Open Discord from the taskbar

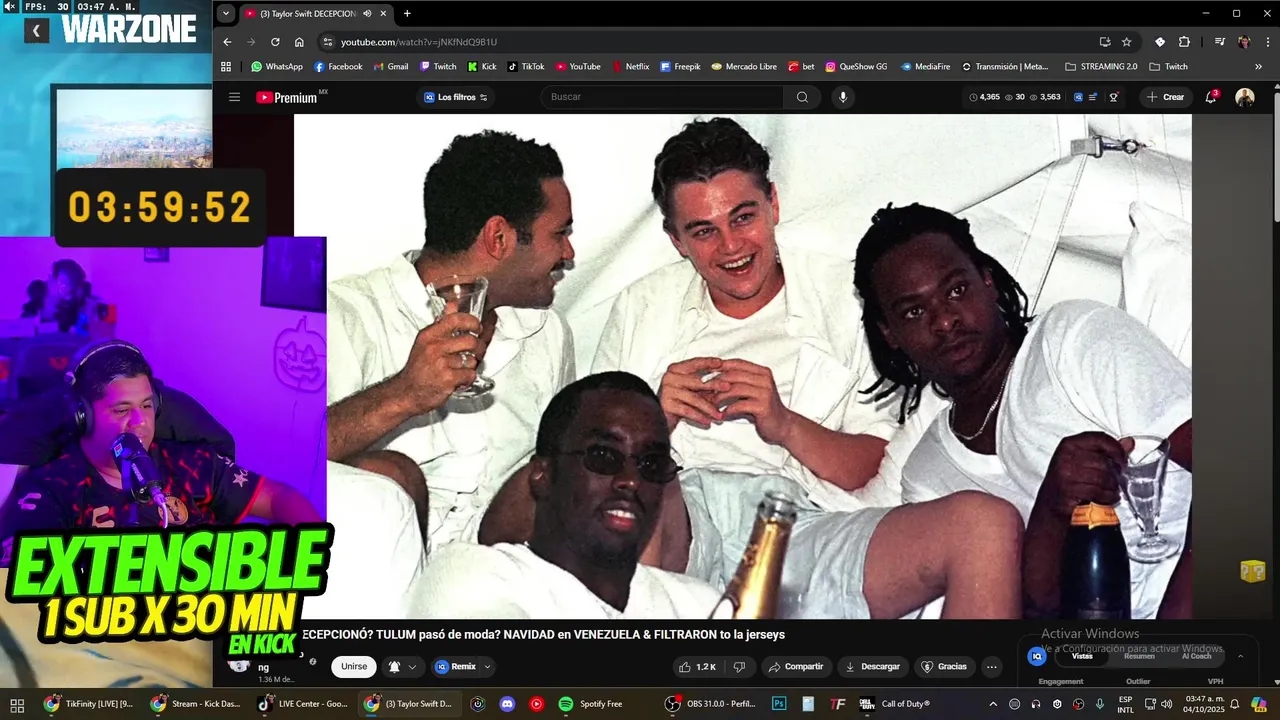pyautogui.click(x=507, y=704)
